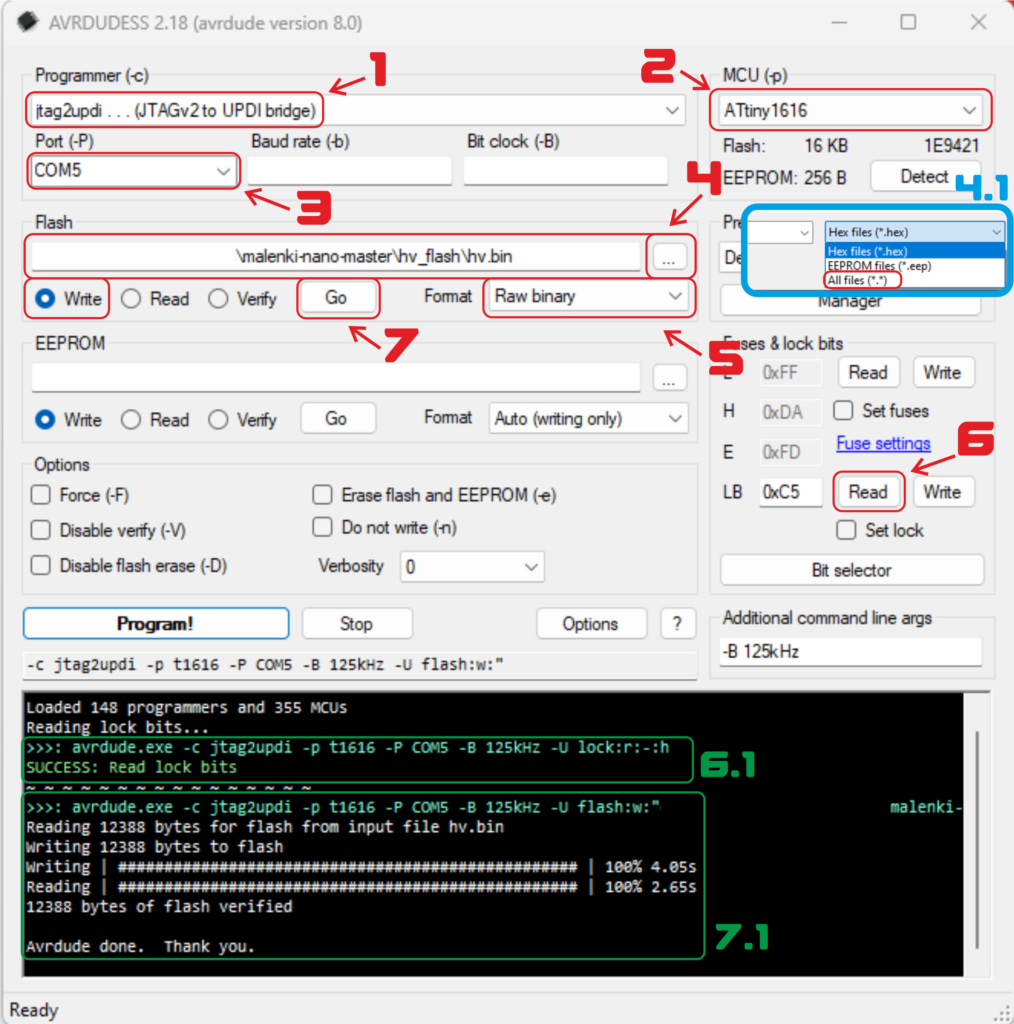Click the 1E9421 signature text
1014x1024 pixels.
(951, 146)
